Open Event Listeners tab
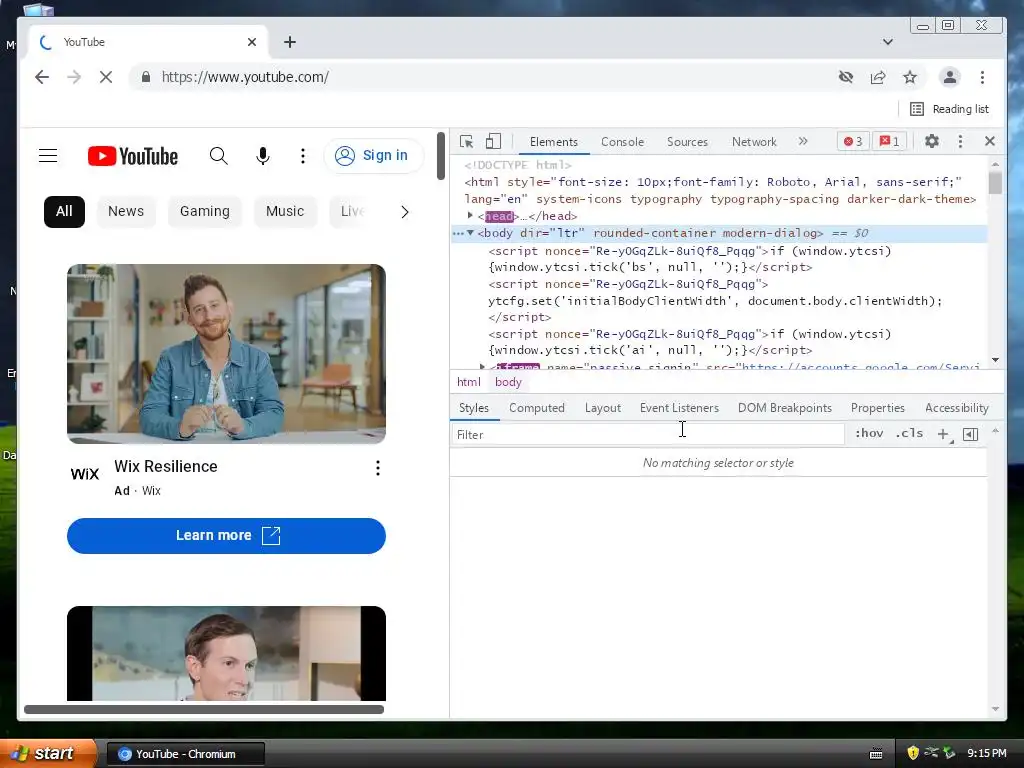Image resolution: width=1024 pixels, height=768 pixels. click(679, 408)
